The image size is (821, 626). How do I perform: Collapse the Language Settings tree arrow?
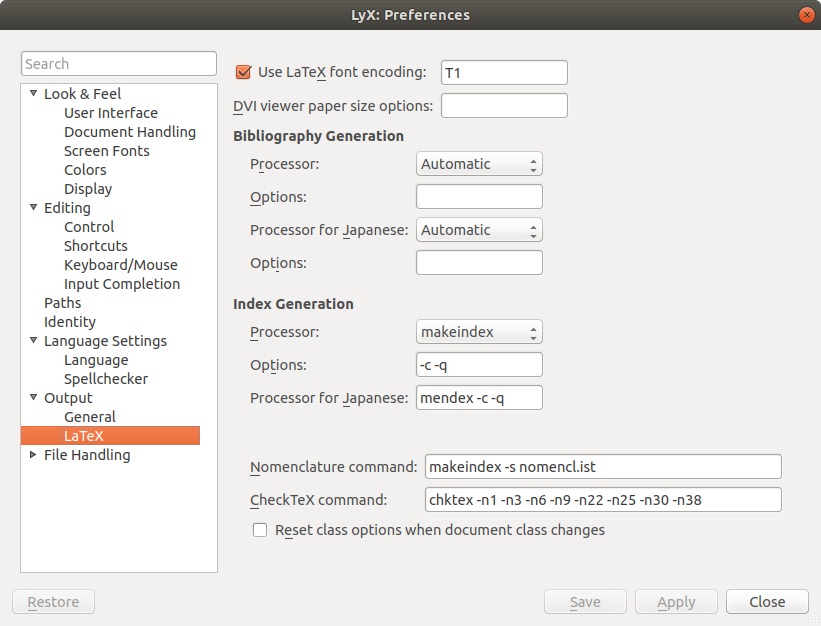(x=33, y=341)
